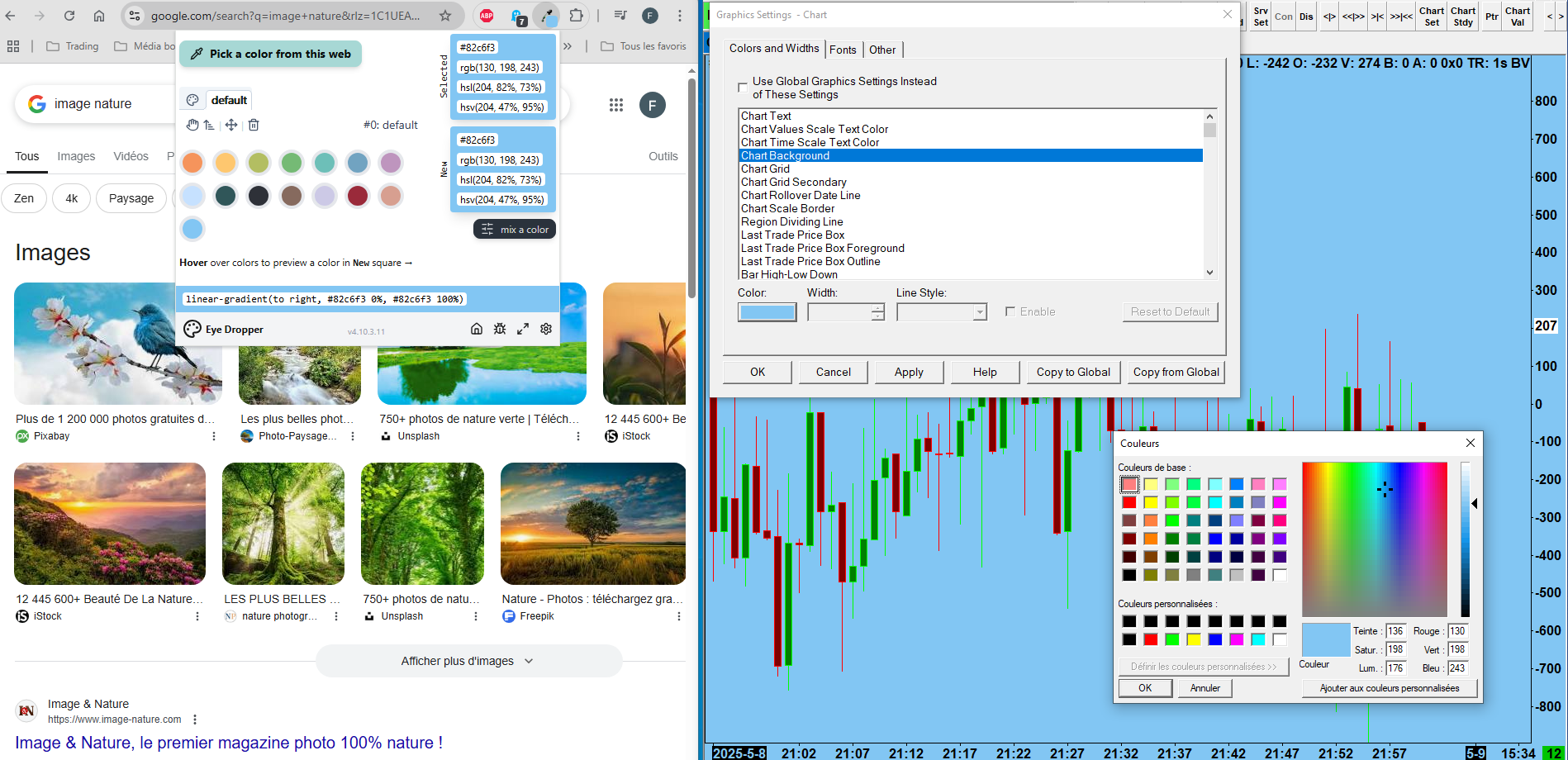Click the Srv Set toolbar button
This screenshot has height=760, width=1568.
click(1261, 17)
